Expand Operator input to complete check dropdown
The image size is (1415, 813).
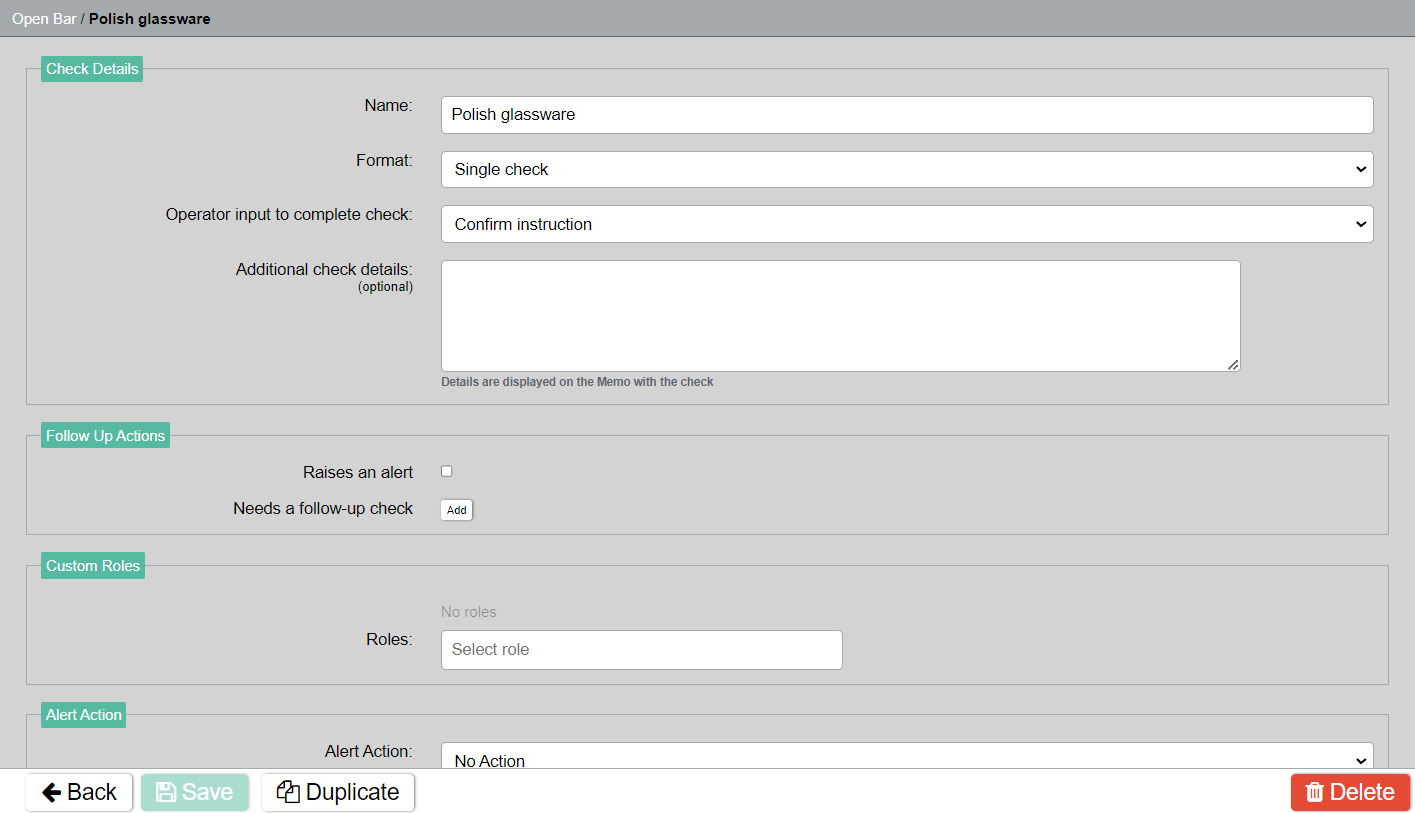coord(906,224)
